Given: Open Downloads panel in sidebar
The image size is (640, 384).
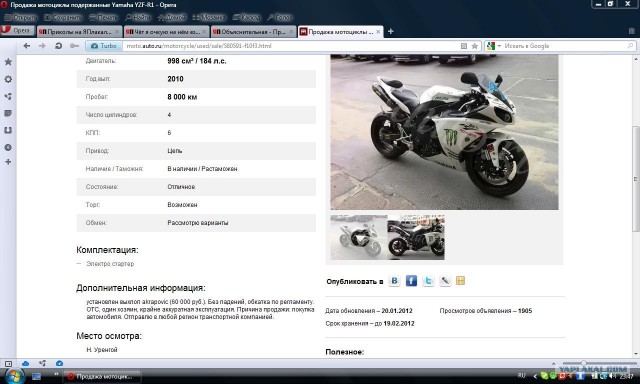Looking at the screenshot, I should [8, 130].
